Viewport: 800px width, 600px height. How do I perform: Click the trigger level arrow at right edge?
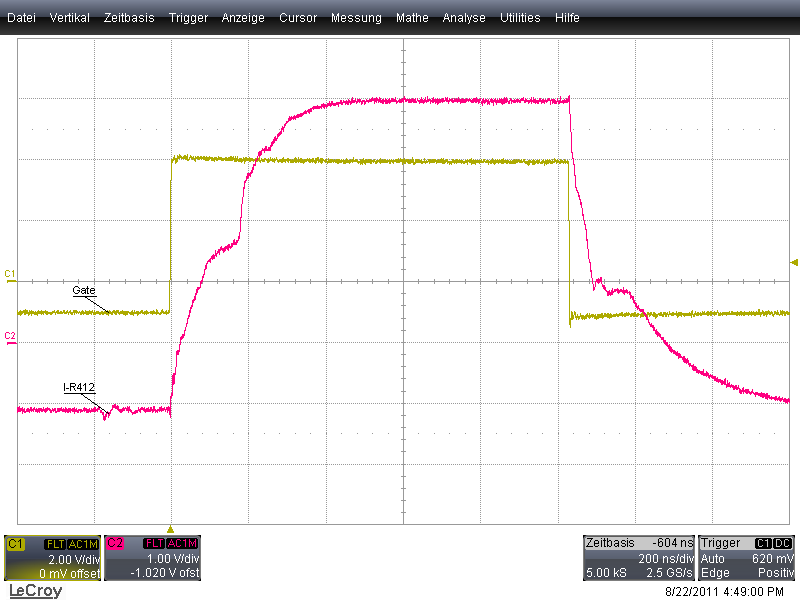pos(794,262)
